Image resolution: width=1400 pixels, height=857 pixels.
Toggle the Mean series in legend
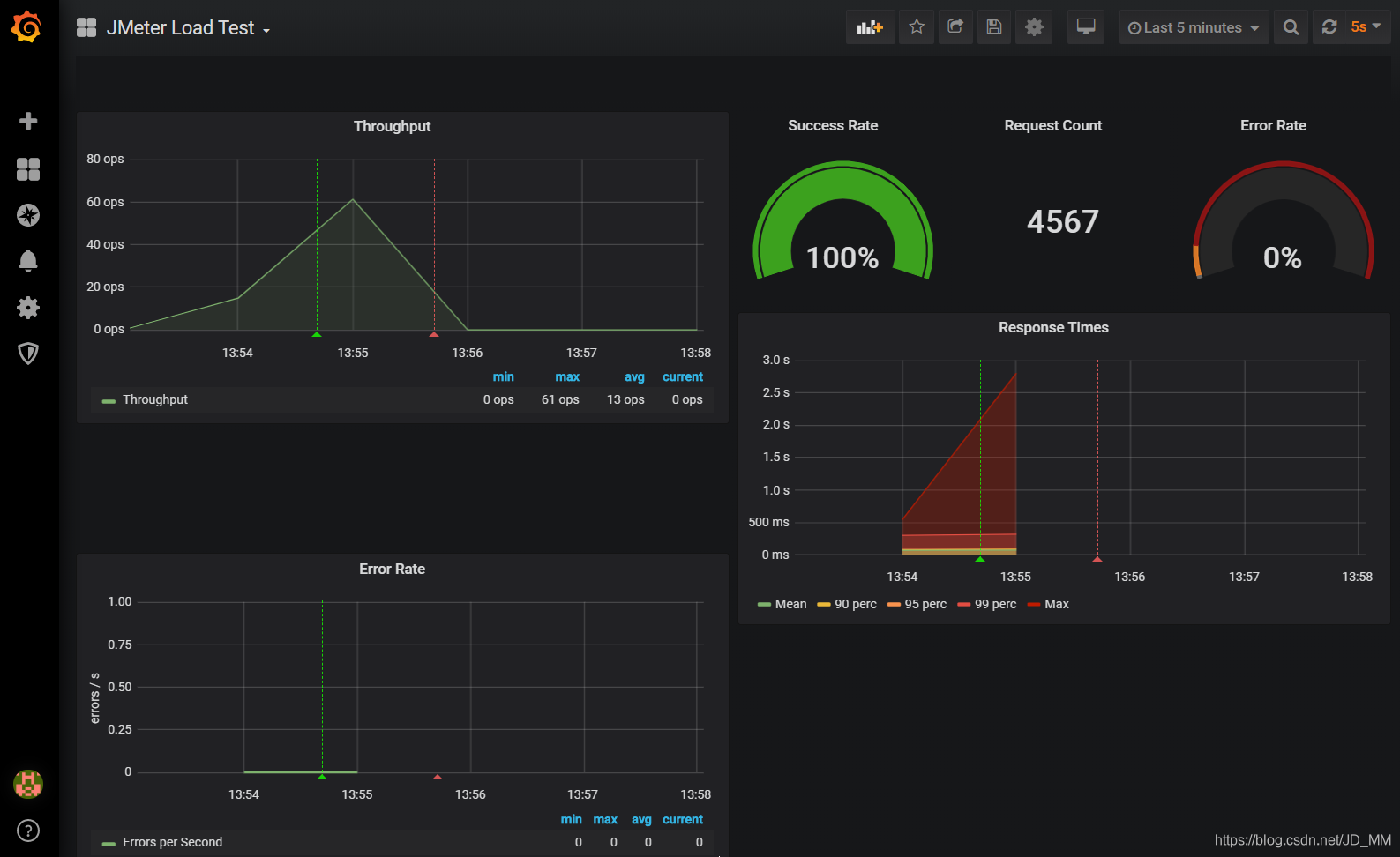click(x=790, y=604)
